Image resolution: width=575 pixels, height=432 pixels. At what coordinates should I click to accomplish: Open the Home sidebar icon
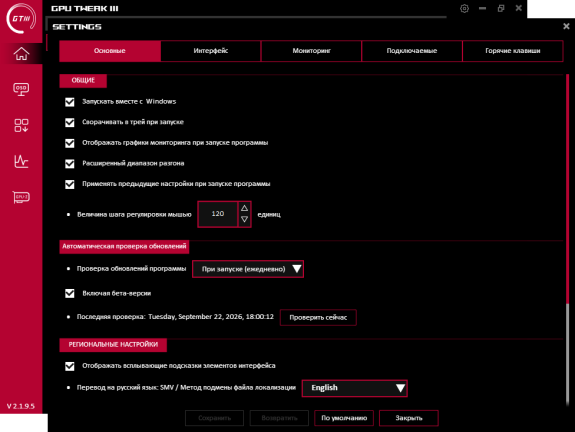(21, 54)
